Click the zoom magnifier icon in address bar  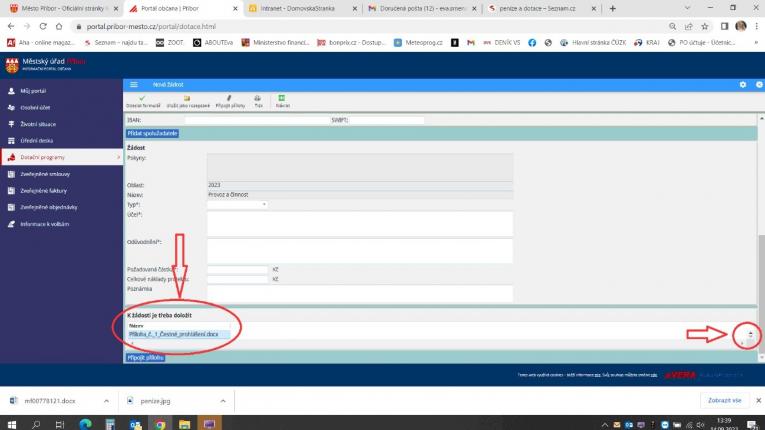click(x=672, y=26)
